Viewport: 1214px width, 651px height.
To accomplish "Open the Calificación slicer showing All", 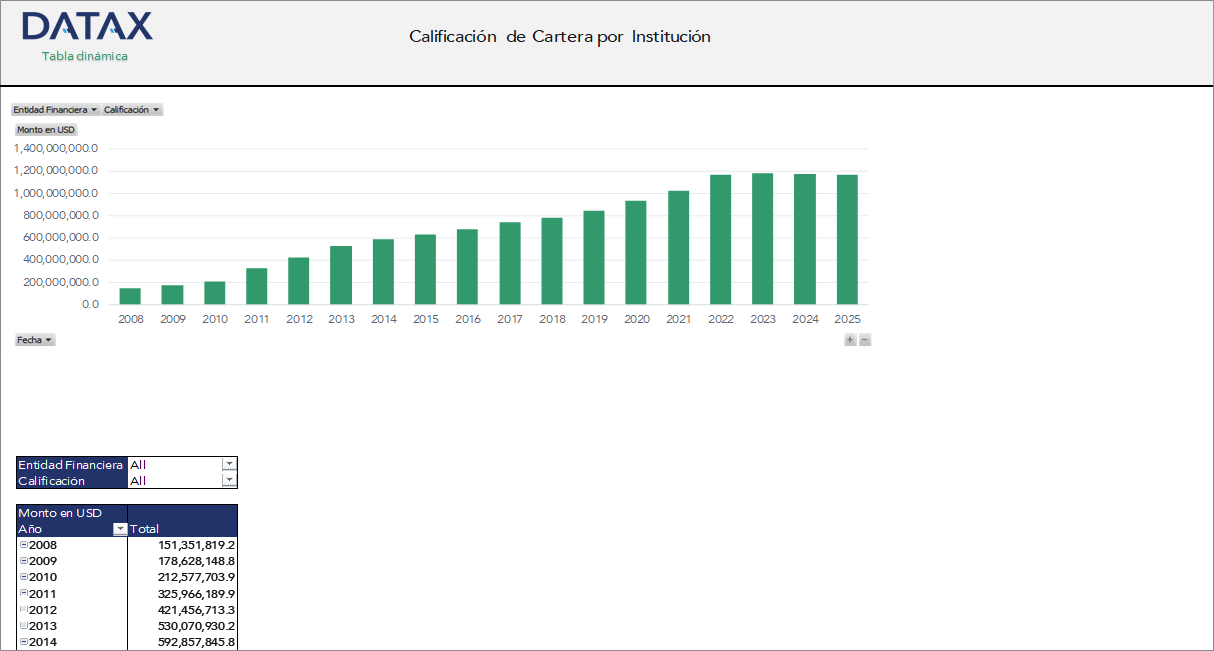I will click(x=229, y=480).
